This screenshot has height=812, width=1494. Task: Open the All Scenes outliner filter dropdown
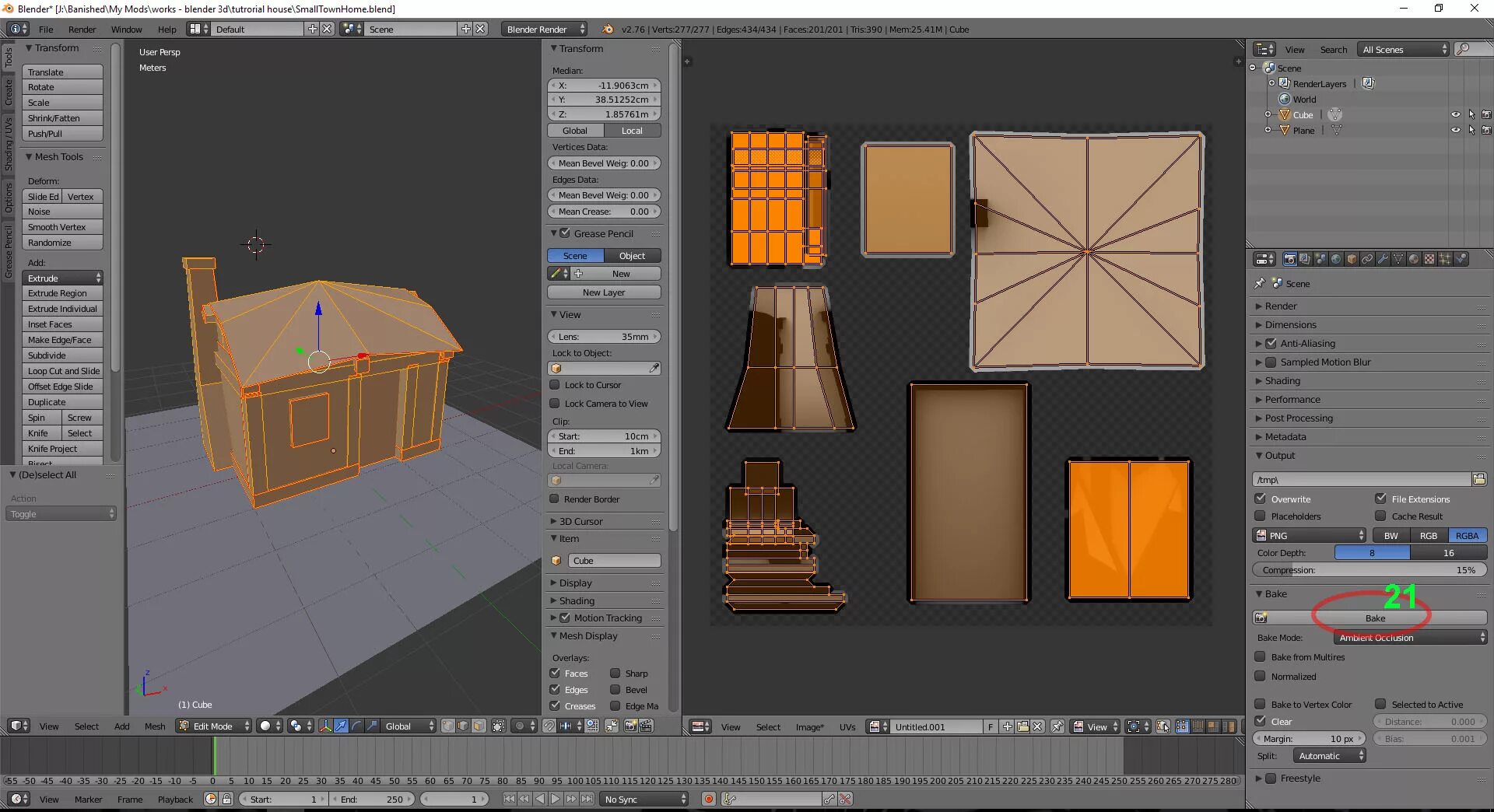(x=1404, y=49)
